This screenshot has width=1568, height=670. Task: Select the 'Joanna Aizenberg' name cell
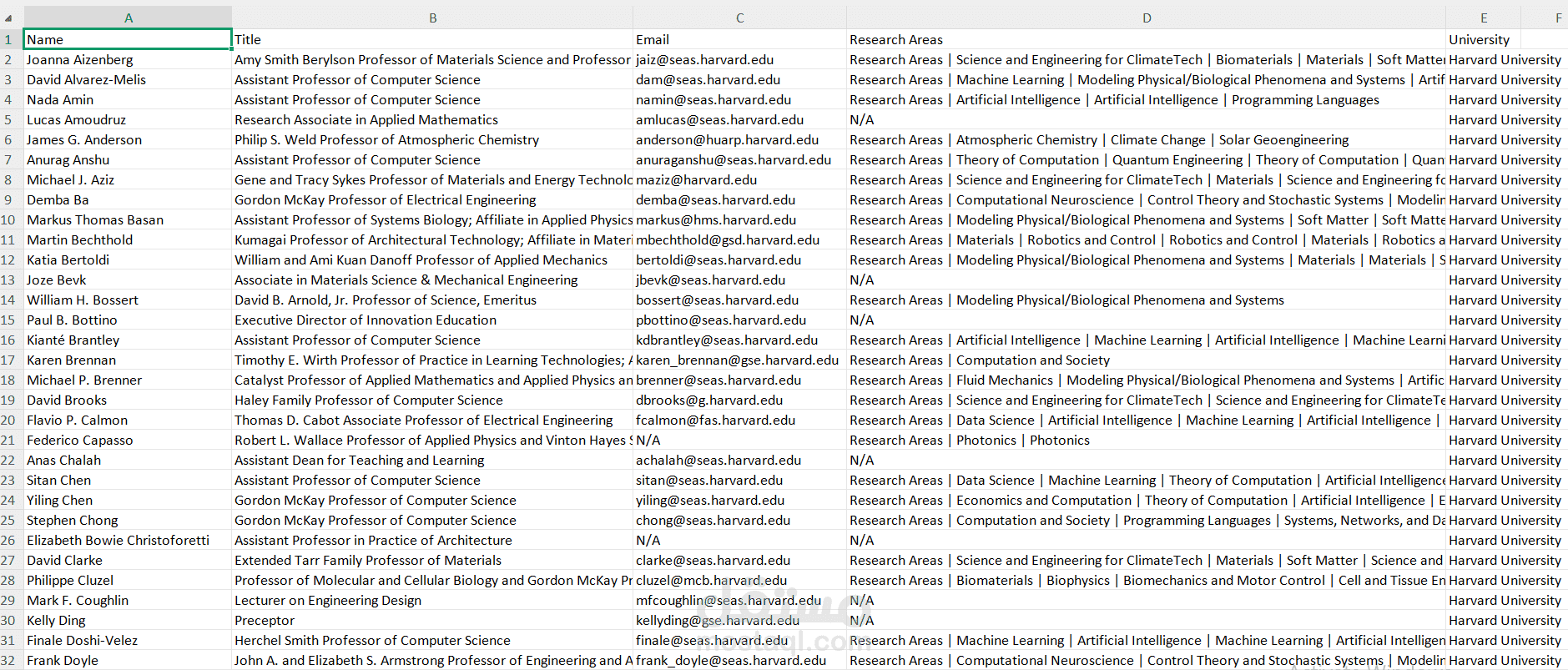click(x=128, y=59)
